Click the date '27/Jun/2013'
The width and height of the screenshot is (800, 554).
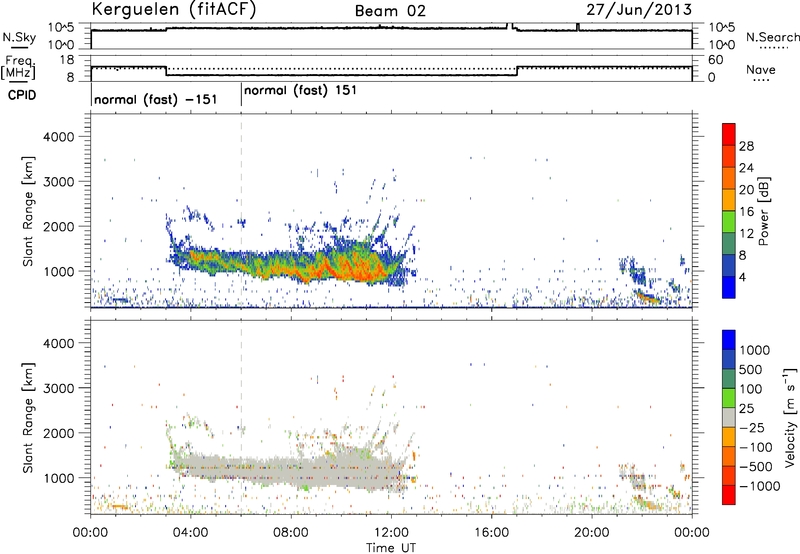click(639, 10)
